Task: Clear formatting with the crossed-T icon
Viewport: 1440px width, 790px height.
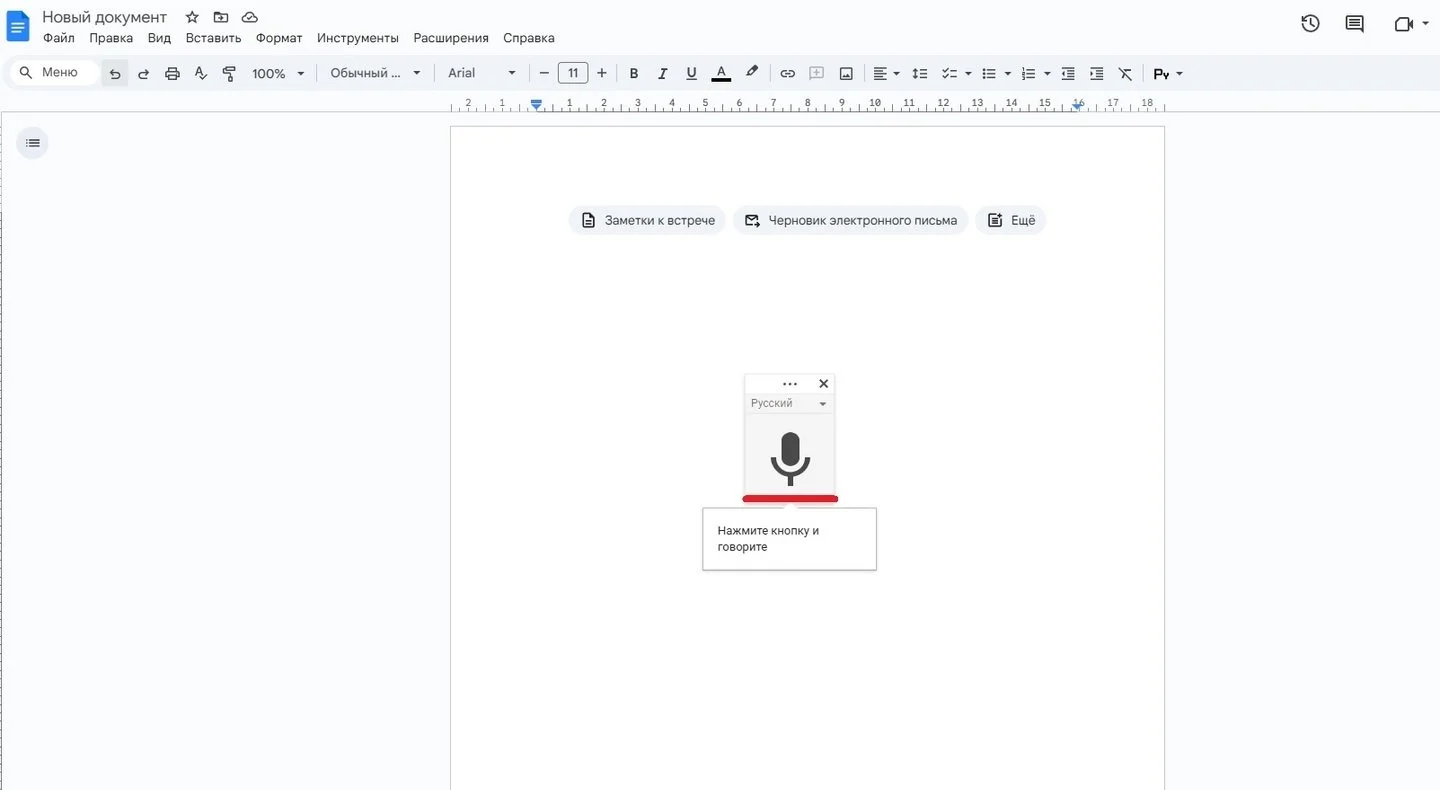Action: [1125, 73]
